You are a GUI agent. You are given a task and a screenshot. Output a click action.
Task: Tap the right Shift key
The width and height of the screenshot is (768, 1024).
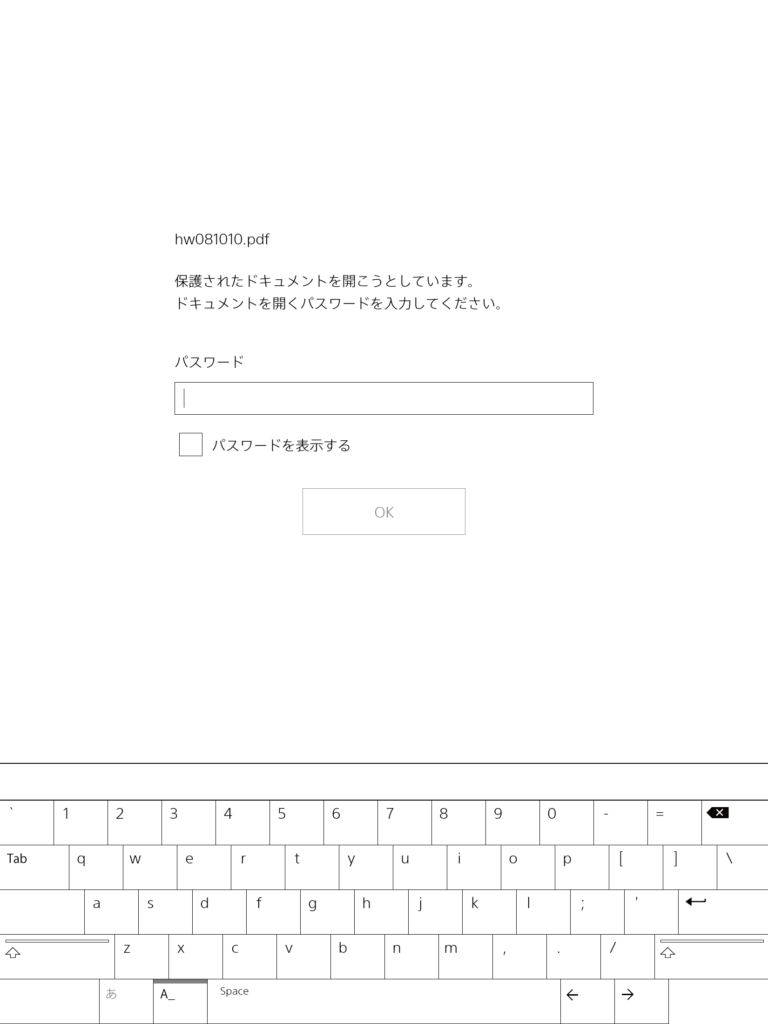click(x=711, y=957)
